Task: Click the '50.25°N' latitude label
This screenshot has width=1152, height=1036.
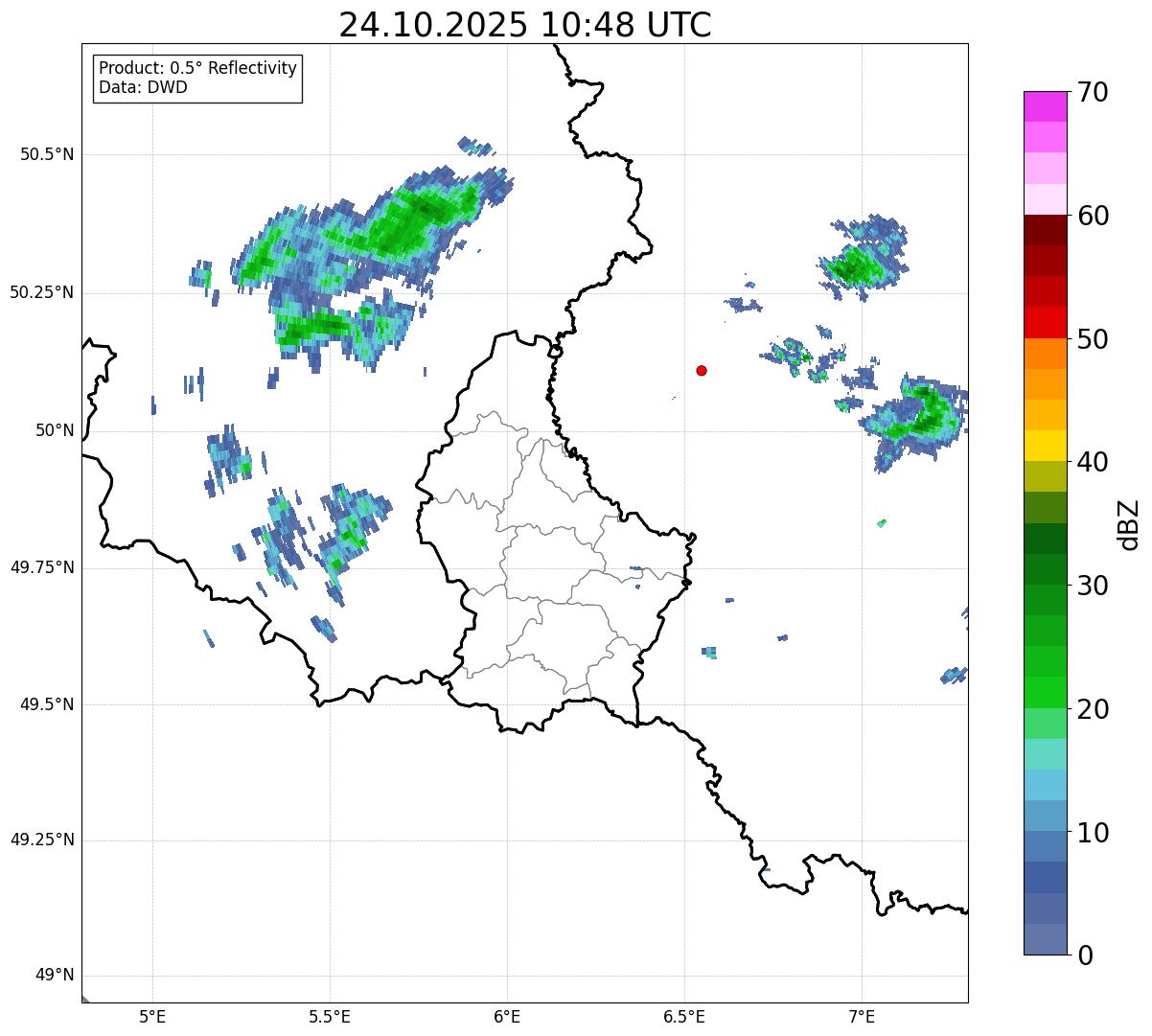Action: [41, 292]
